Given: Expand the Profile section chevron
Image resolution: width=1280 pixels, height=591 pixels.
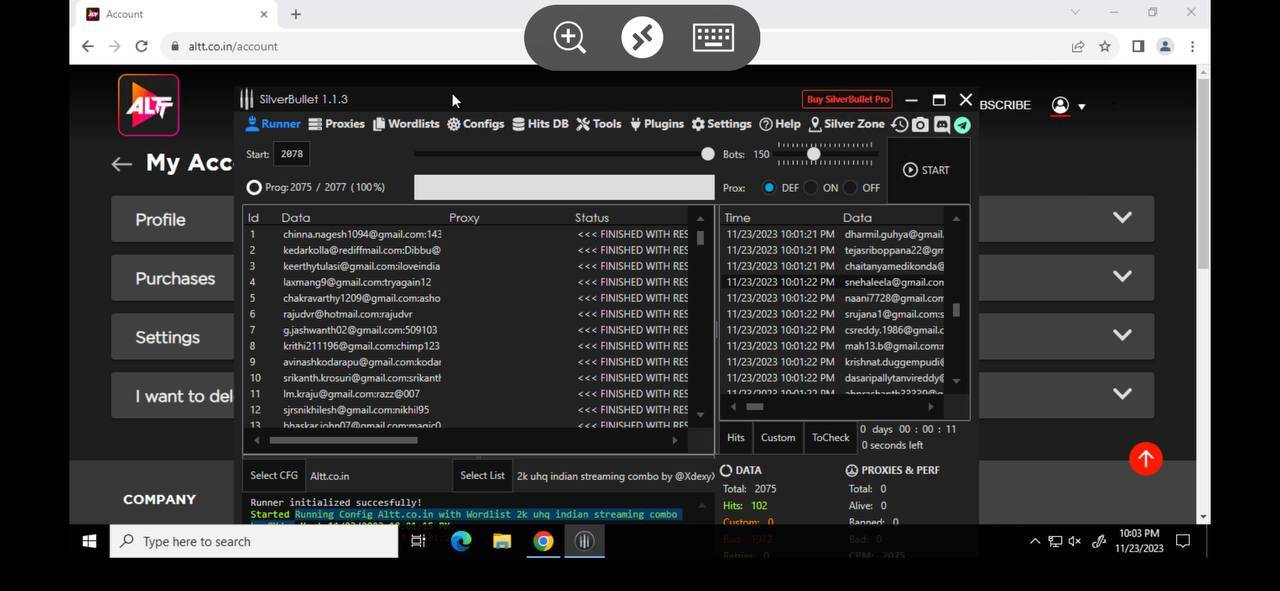Looking at the screenshot, I should point(1122,218).
